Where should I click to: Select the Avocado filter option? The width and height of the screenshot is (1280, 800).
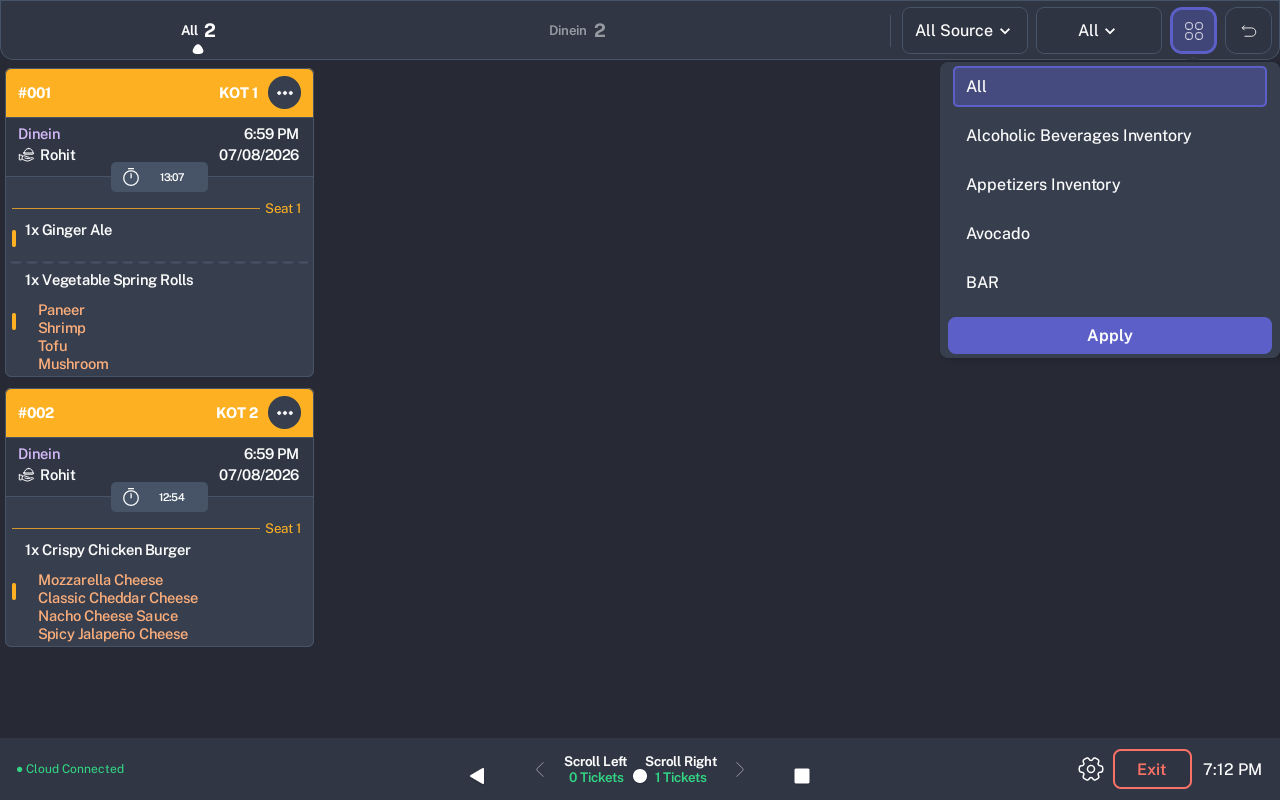click(1110, 234)
